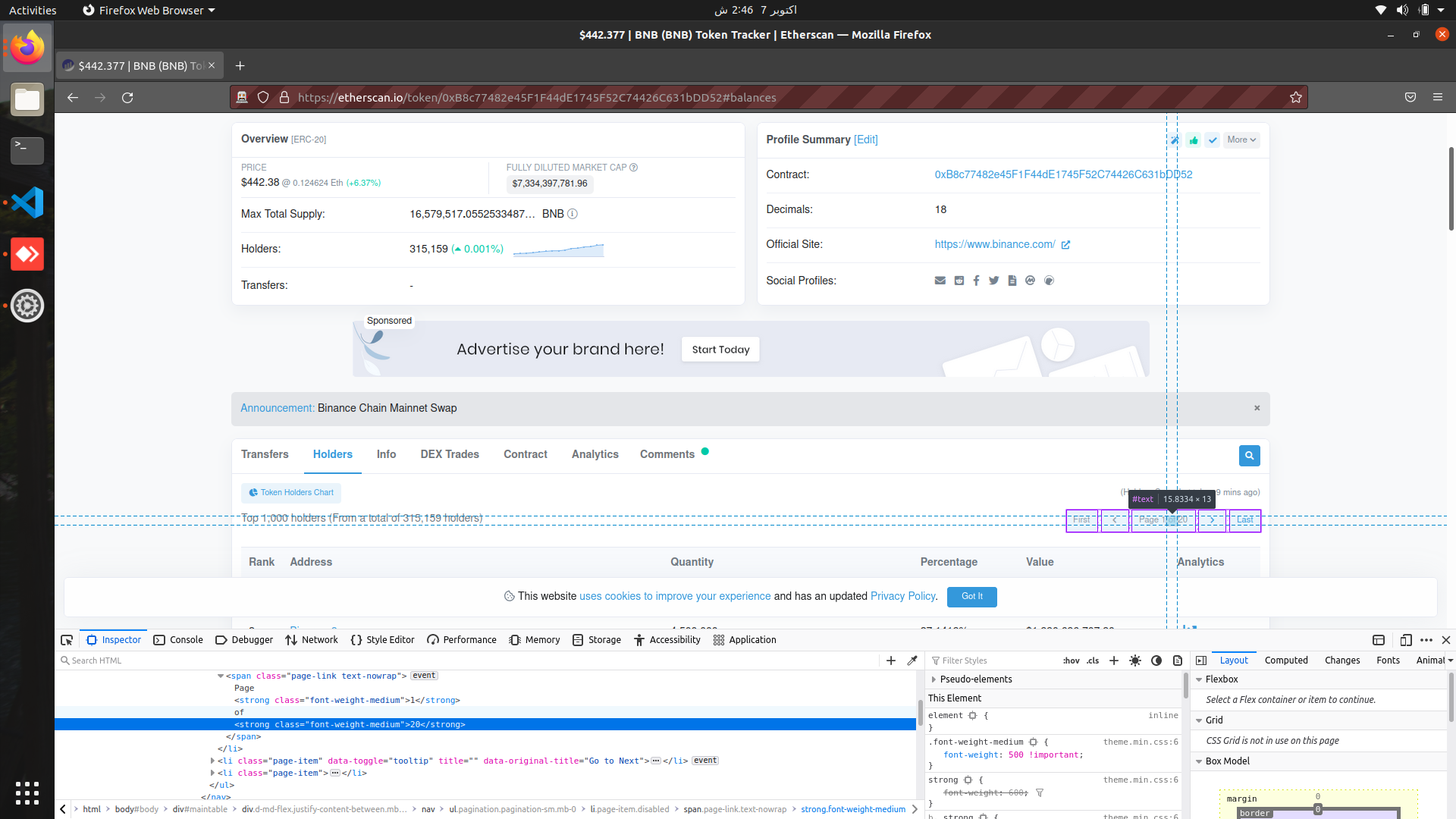Click the help icon next to Fully Diluted Market Cap
The image size is (1456, 819).
pyautogui.click(x=633, y=168)
